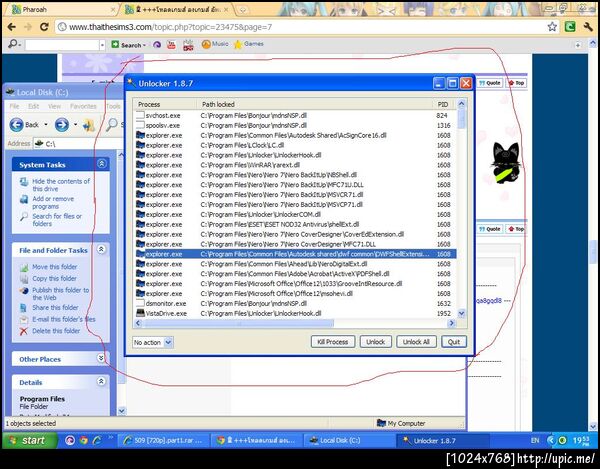600x469 pixels.
Task: Select the row locking LClock LC.dll
Action: click(295, 145)
